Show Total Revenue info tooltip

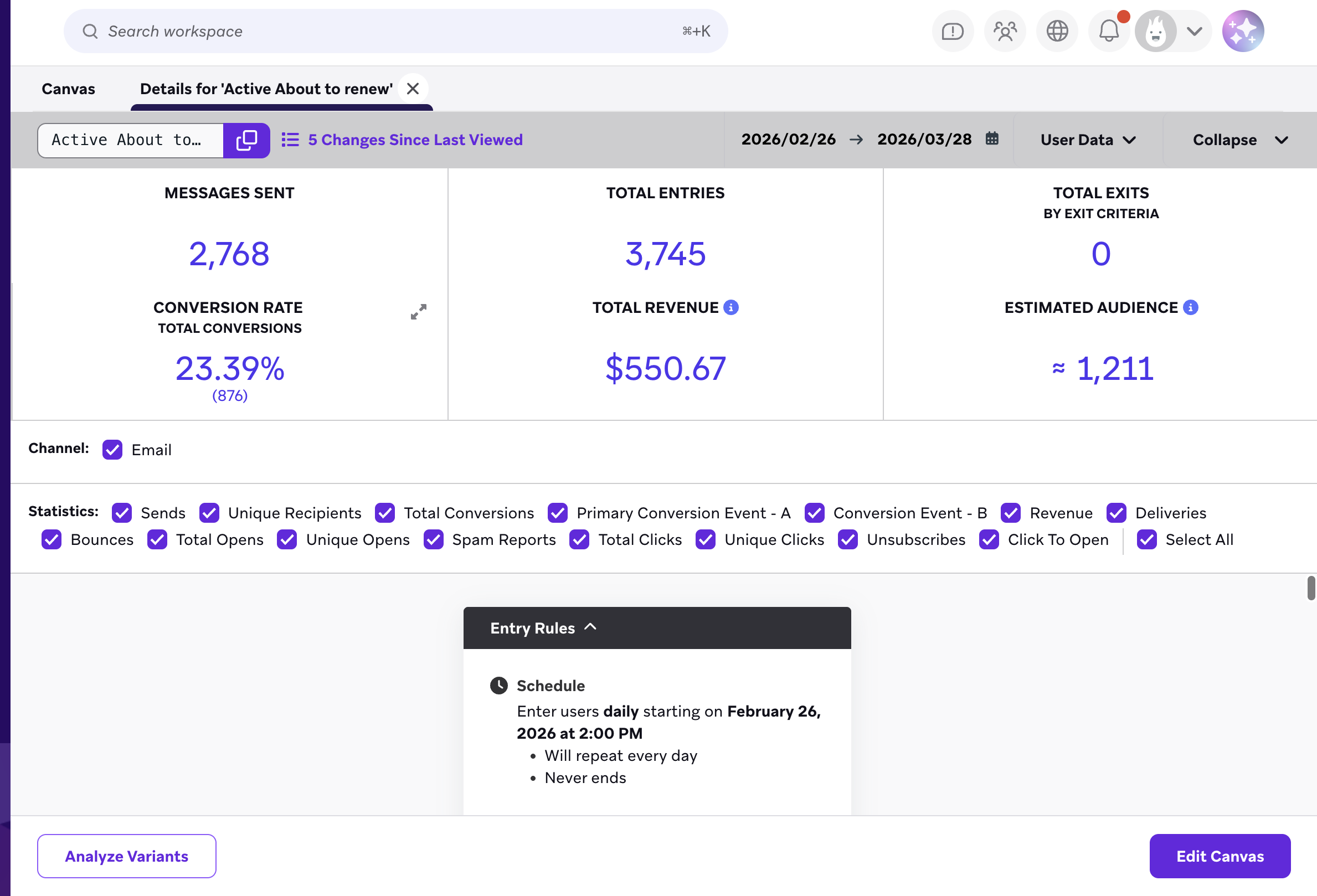(731, 307)
